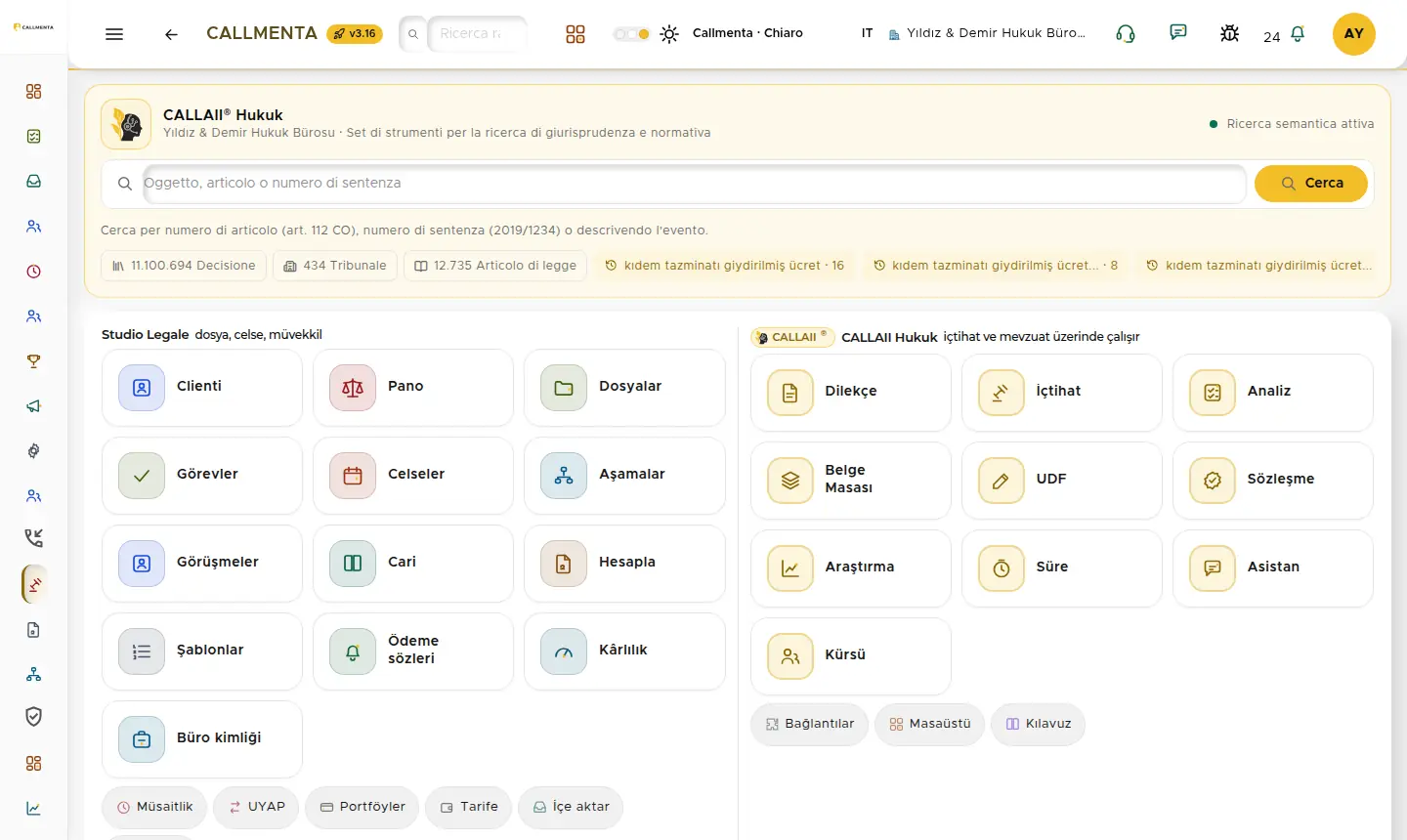Open the line chart icon in the sidebar
This screenshot has height=840, width=1407.
point(34,809)
